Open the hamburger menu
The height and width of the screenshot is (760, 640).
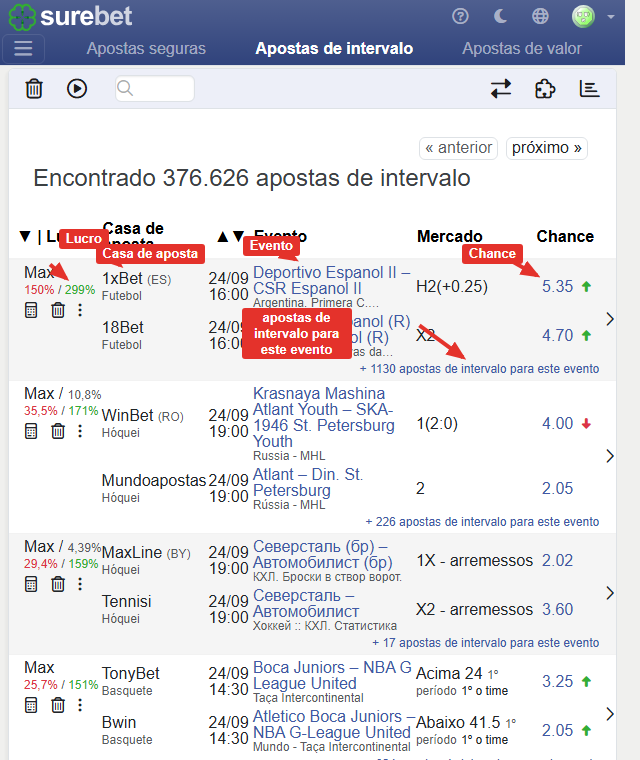pos(23,48)
